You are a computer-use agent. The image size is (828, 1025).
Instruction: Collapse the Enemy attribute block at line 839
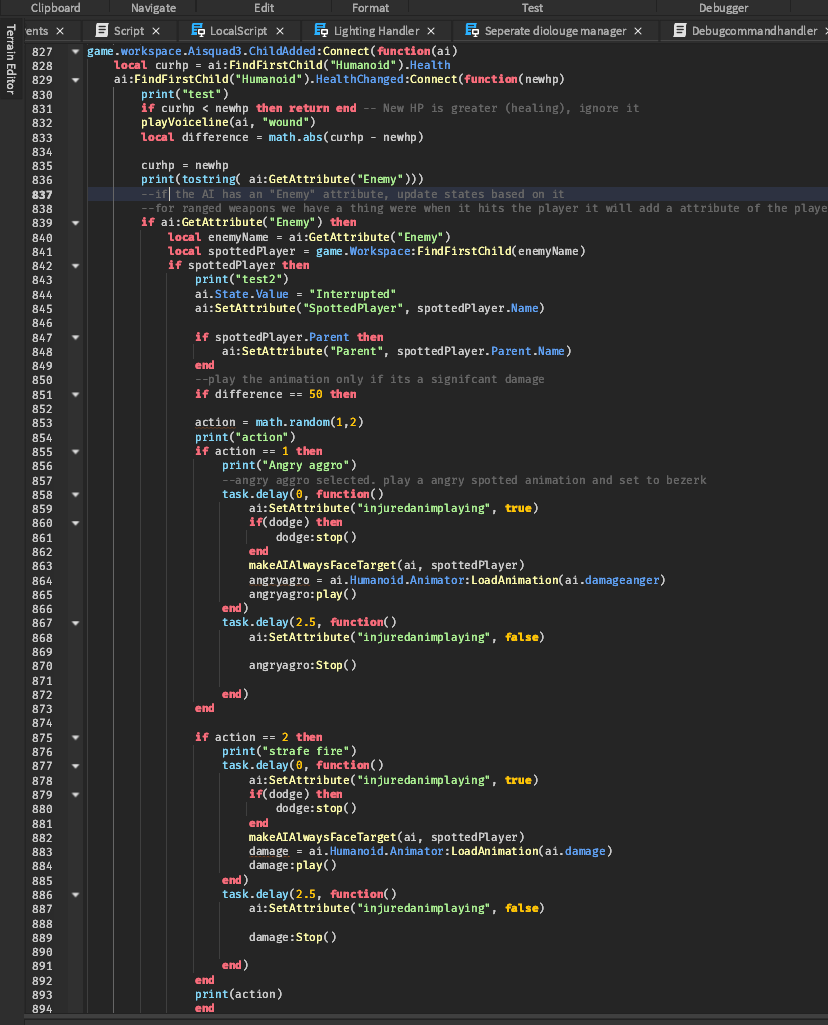point(76,223)
